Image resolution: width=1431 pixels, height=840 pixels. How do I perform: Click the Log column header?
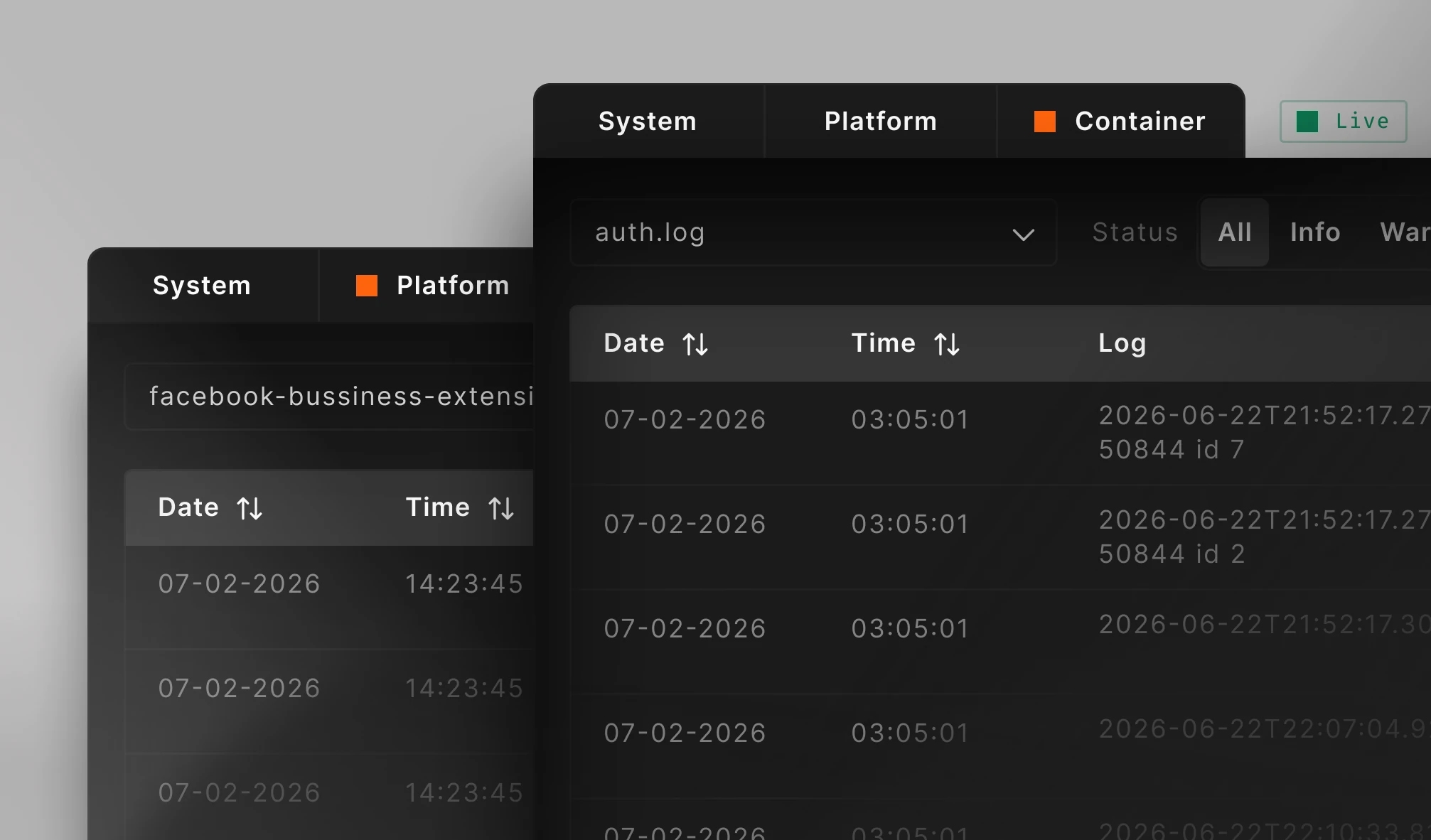point(1122,343)
